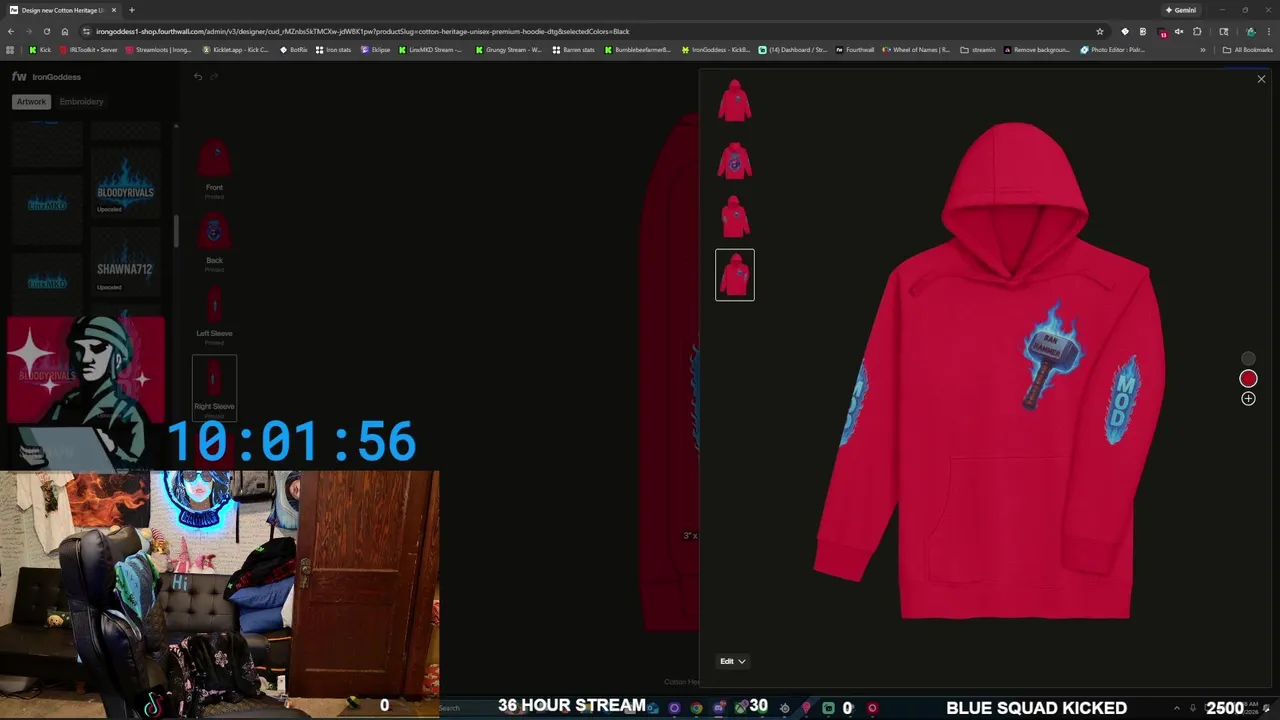
Task: Go to browser home page
Action: (65, 31)
